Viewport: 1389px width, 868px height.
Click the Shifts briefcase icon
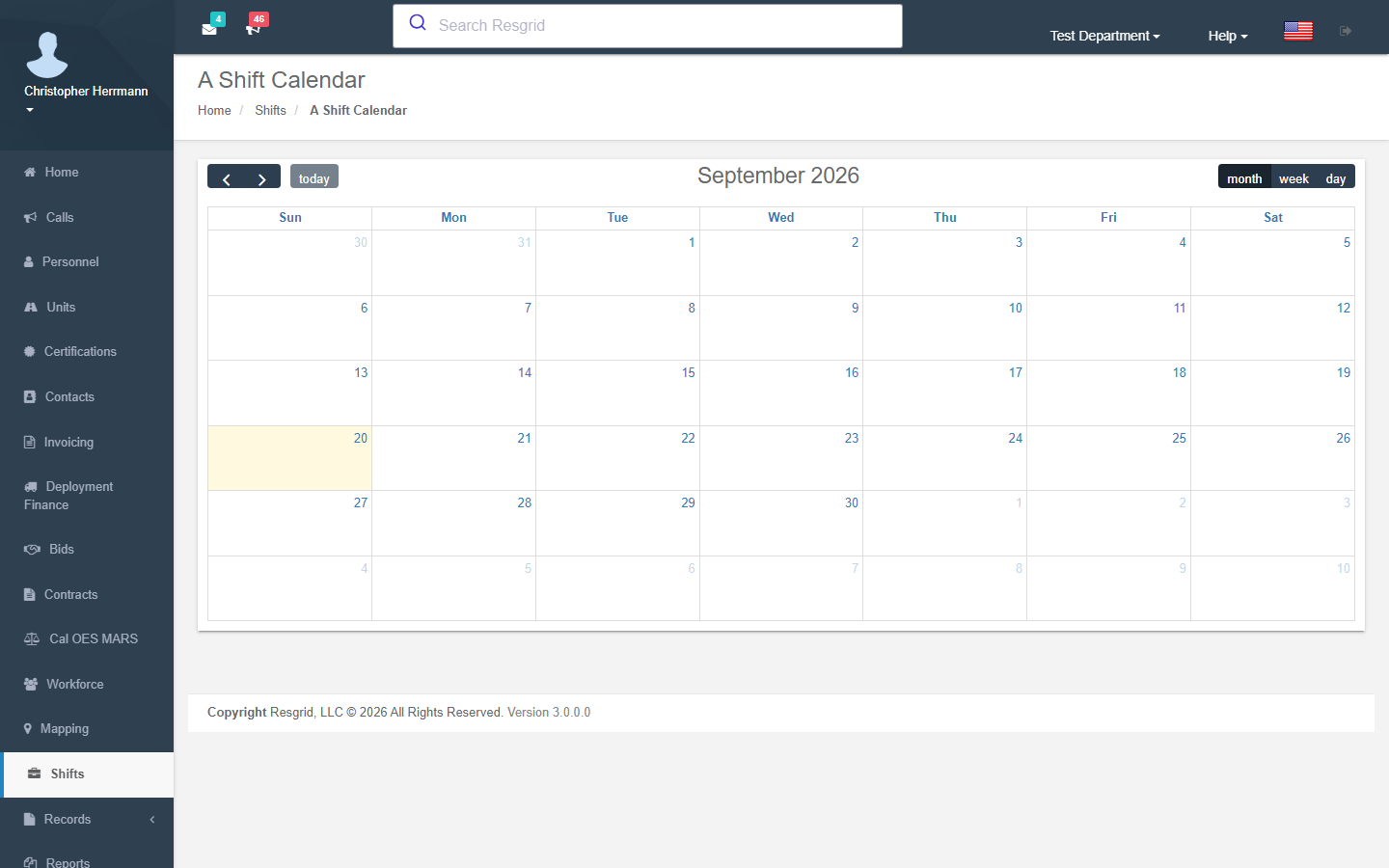35,773
